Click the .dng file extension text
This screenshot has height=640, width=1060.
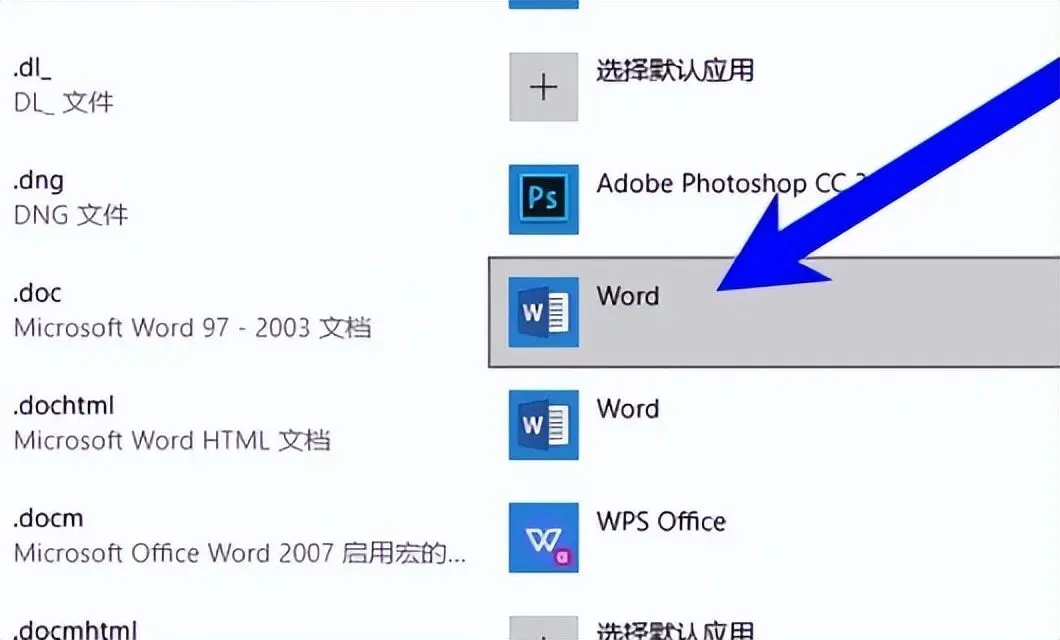(x=39, y=181)
